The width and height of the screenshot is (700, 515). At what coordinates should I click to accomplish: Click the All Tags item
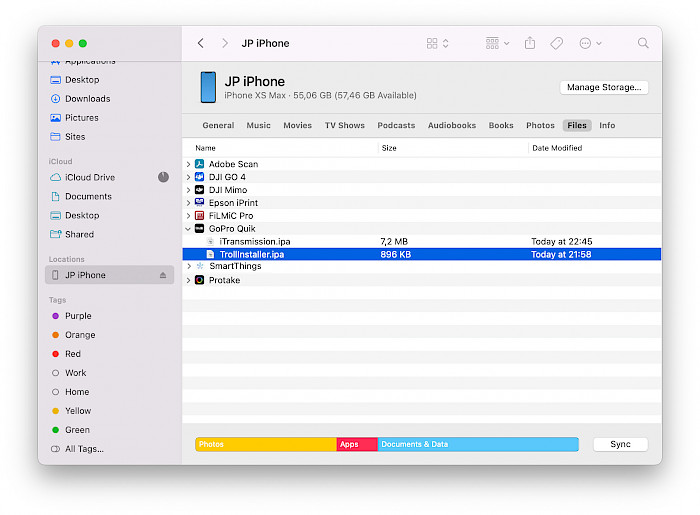point(77,449)
